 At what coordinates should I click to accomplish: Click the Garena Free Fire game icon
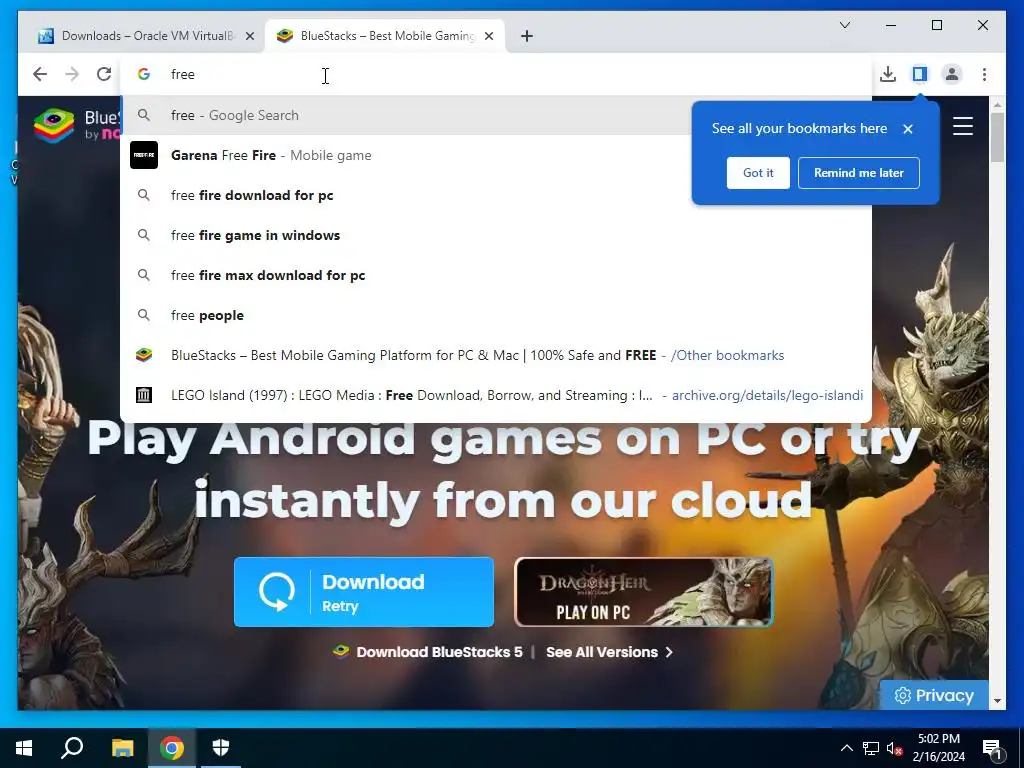click(144, 155)
